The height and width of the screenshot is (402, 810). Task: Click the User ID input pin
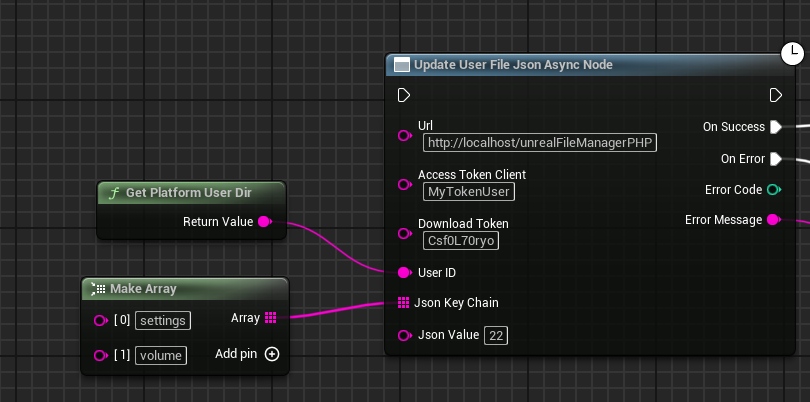(x=405, y=273)
